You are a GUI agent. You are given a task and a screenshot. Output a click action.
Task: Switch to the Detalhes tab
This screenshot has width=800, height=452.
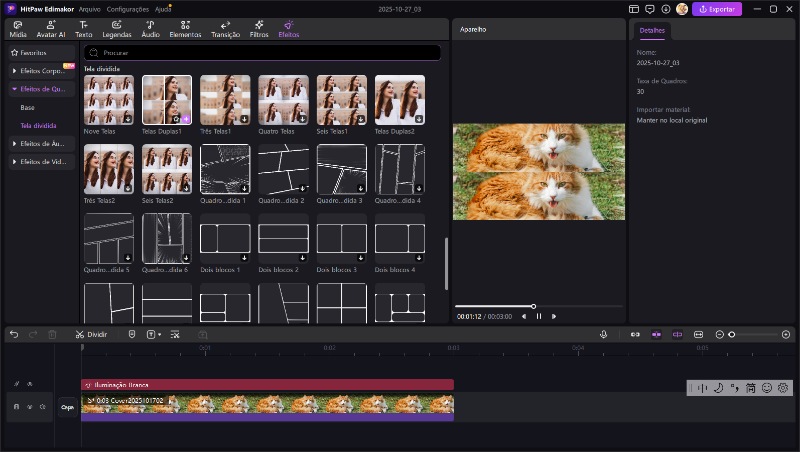[x=652, y=31]
